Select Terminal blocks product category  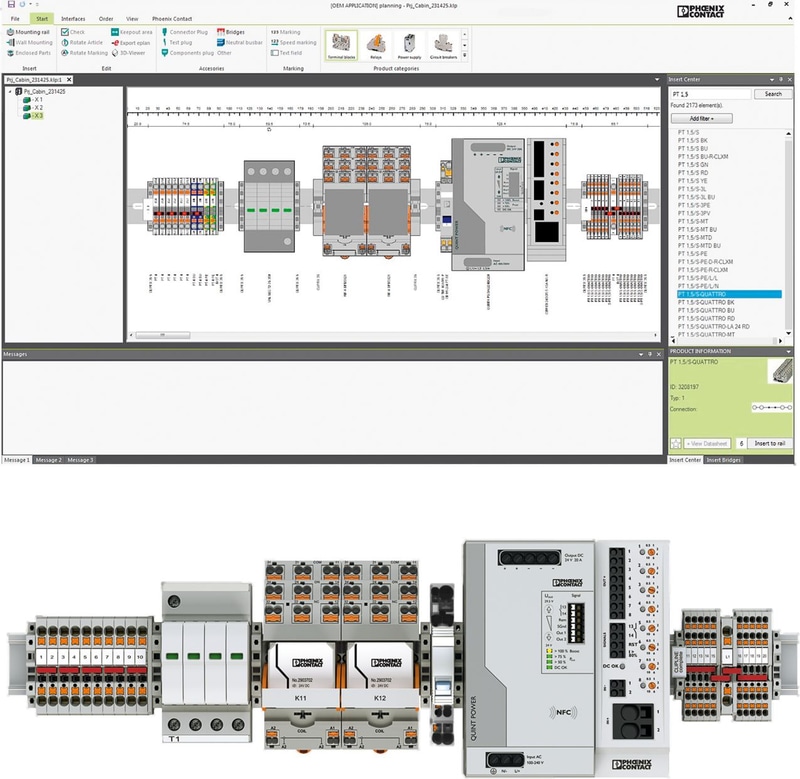click(x=341, y=45)
